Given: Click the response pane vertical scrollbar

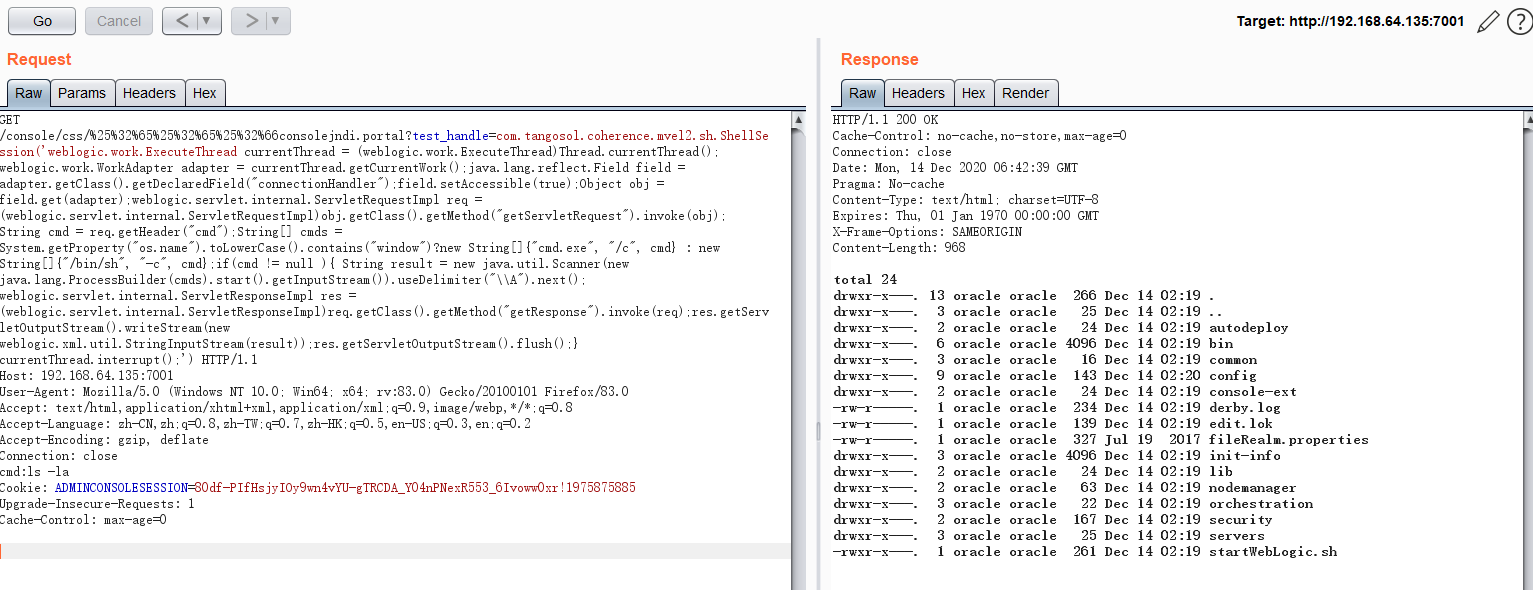Looking at the screenshot, I should (x=1526, y=350).
